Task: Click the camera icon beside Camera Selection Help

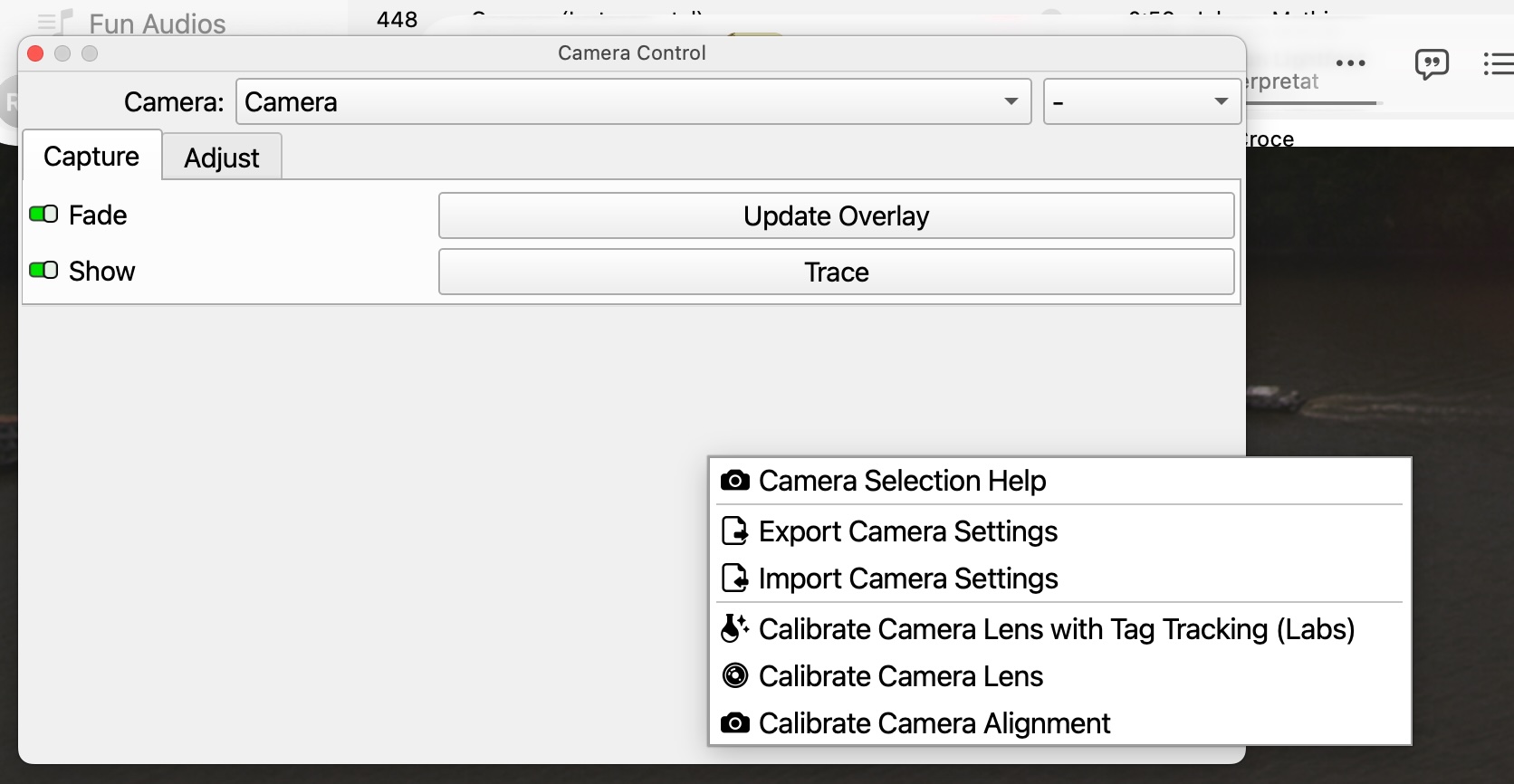Action: (x=734, y=481)
